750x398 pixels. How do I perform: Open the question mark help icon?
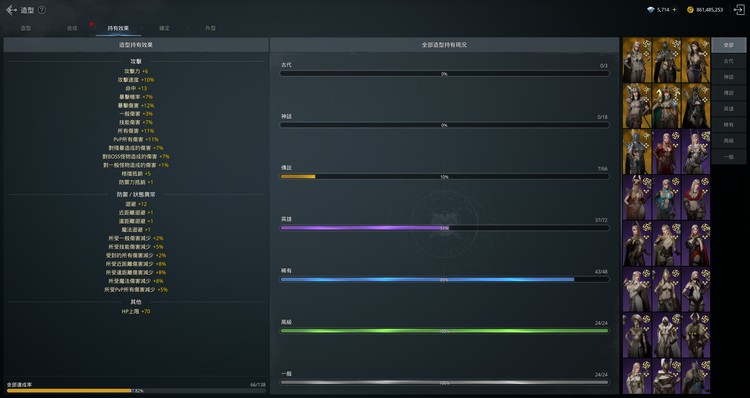click(x=42, y=10)
